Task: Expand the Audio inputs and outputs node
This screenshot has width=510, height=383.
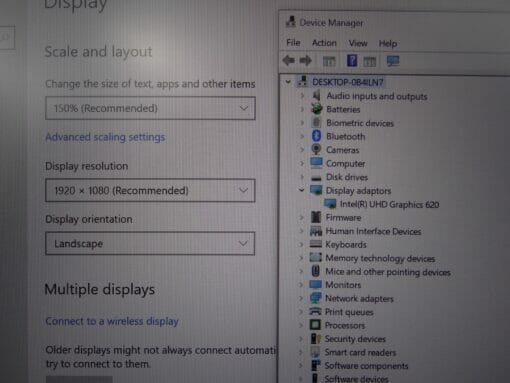Action: [302, 96]
